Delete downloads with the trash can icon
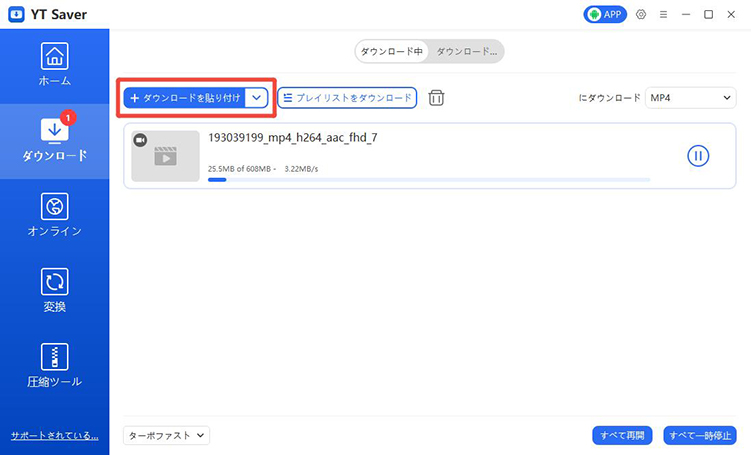Screen dimensions: 751x455 click(x=436, y=98)
